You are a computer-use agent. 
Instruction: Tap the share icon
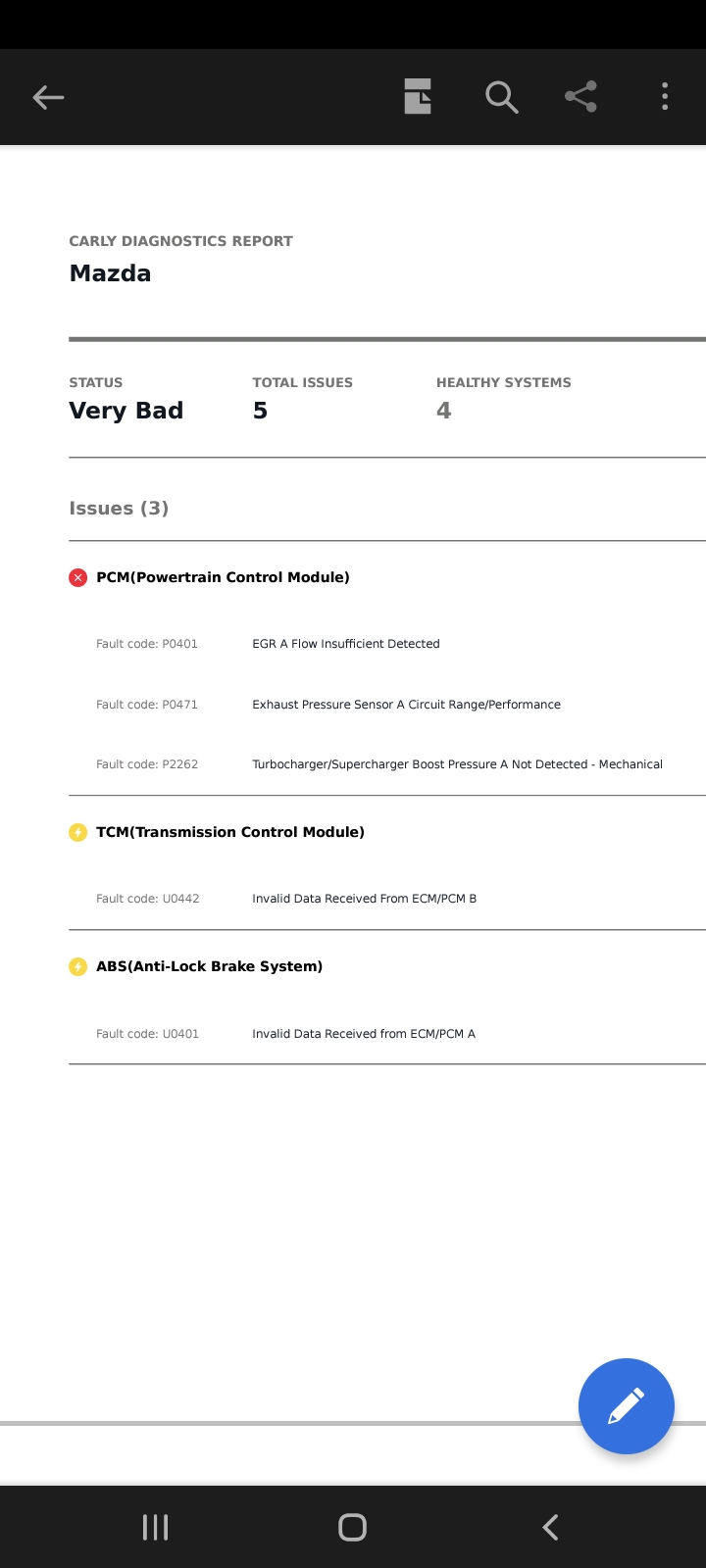click(581, 97)
